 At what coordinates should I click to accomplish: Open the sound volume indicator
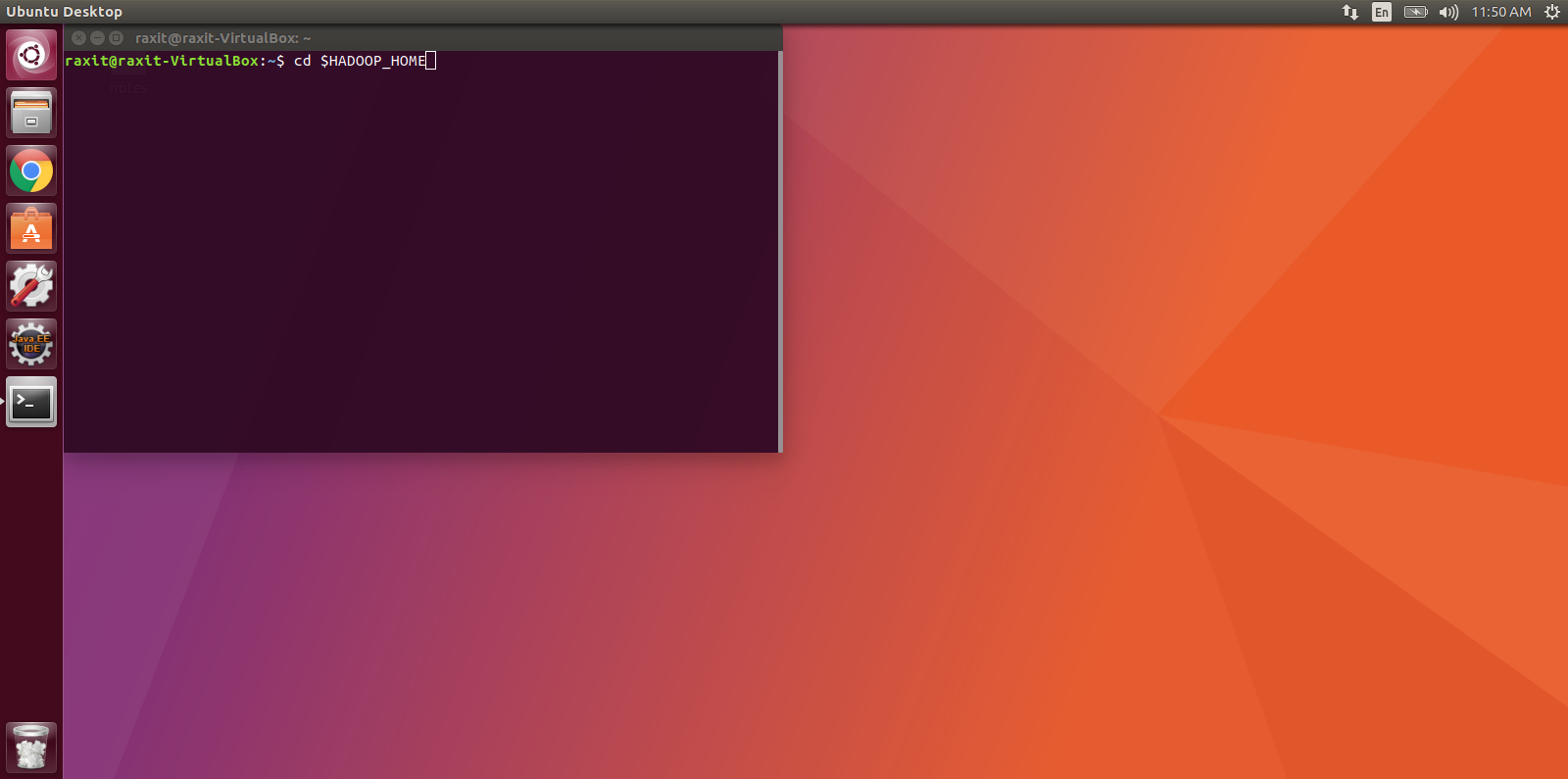1448,12
